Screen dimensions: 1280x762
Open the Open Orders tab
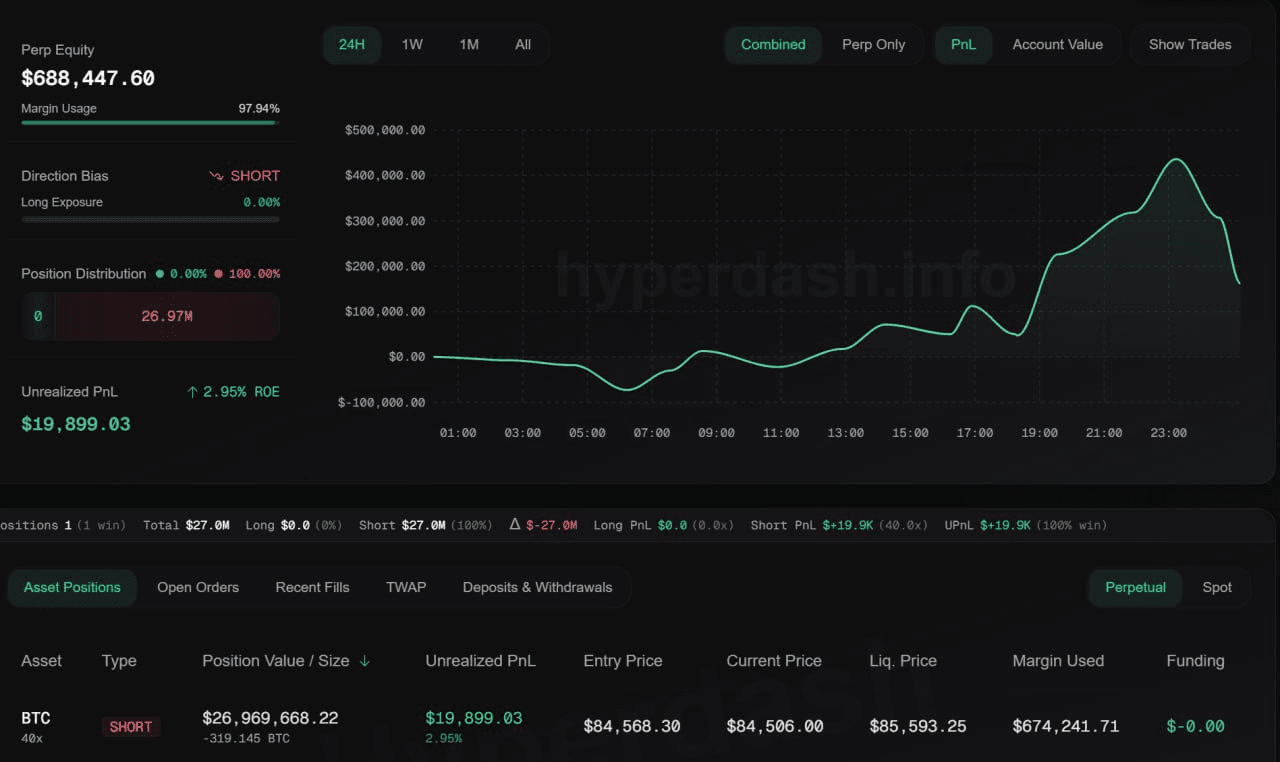(198, 587)
